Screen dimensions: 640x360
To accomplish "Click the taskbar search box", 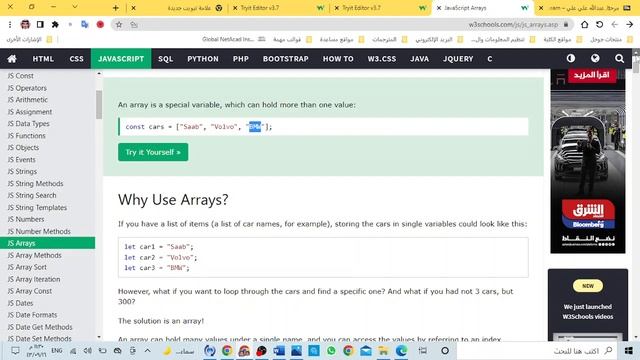I will (536, 351).
